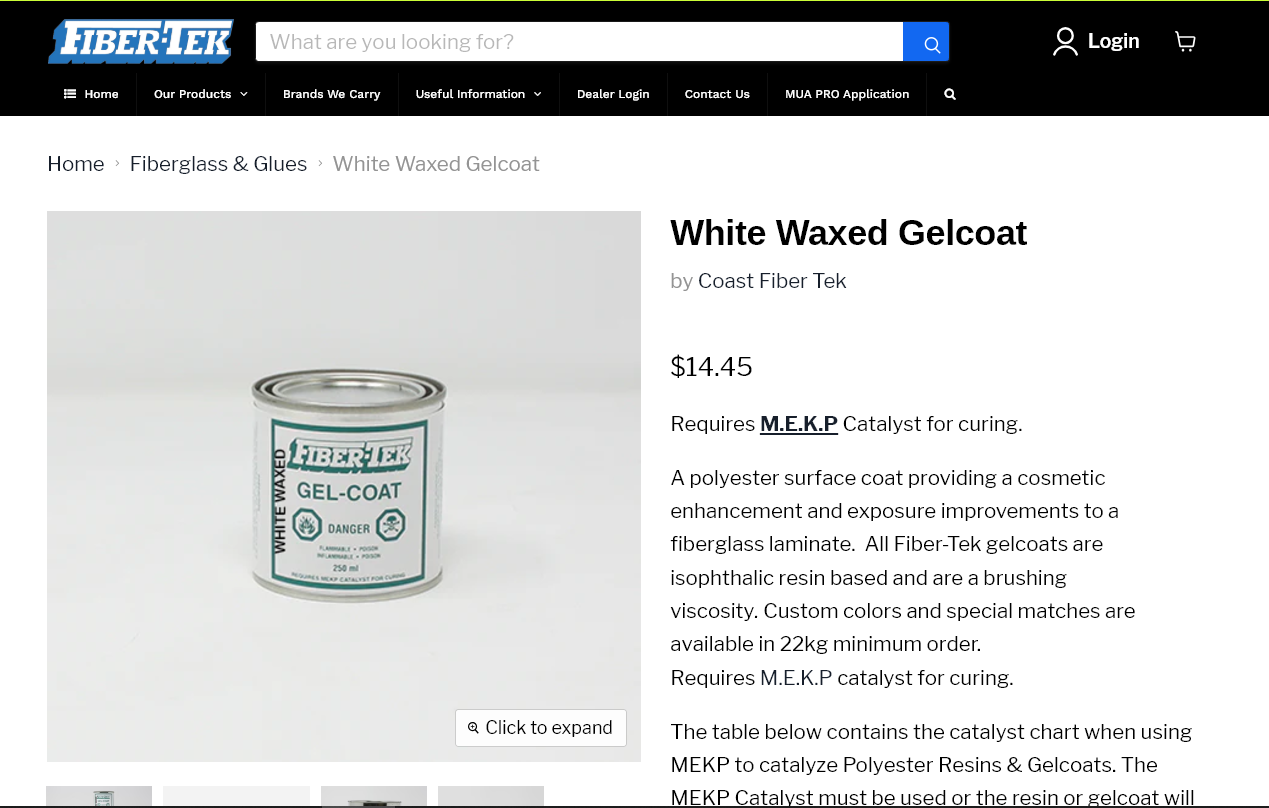The width and height of the screenshot is (1269, 808).
Task: Click the Fiberglass & Glues breadcrumb
Action: click(218, 164)
